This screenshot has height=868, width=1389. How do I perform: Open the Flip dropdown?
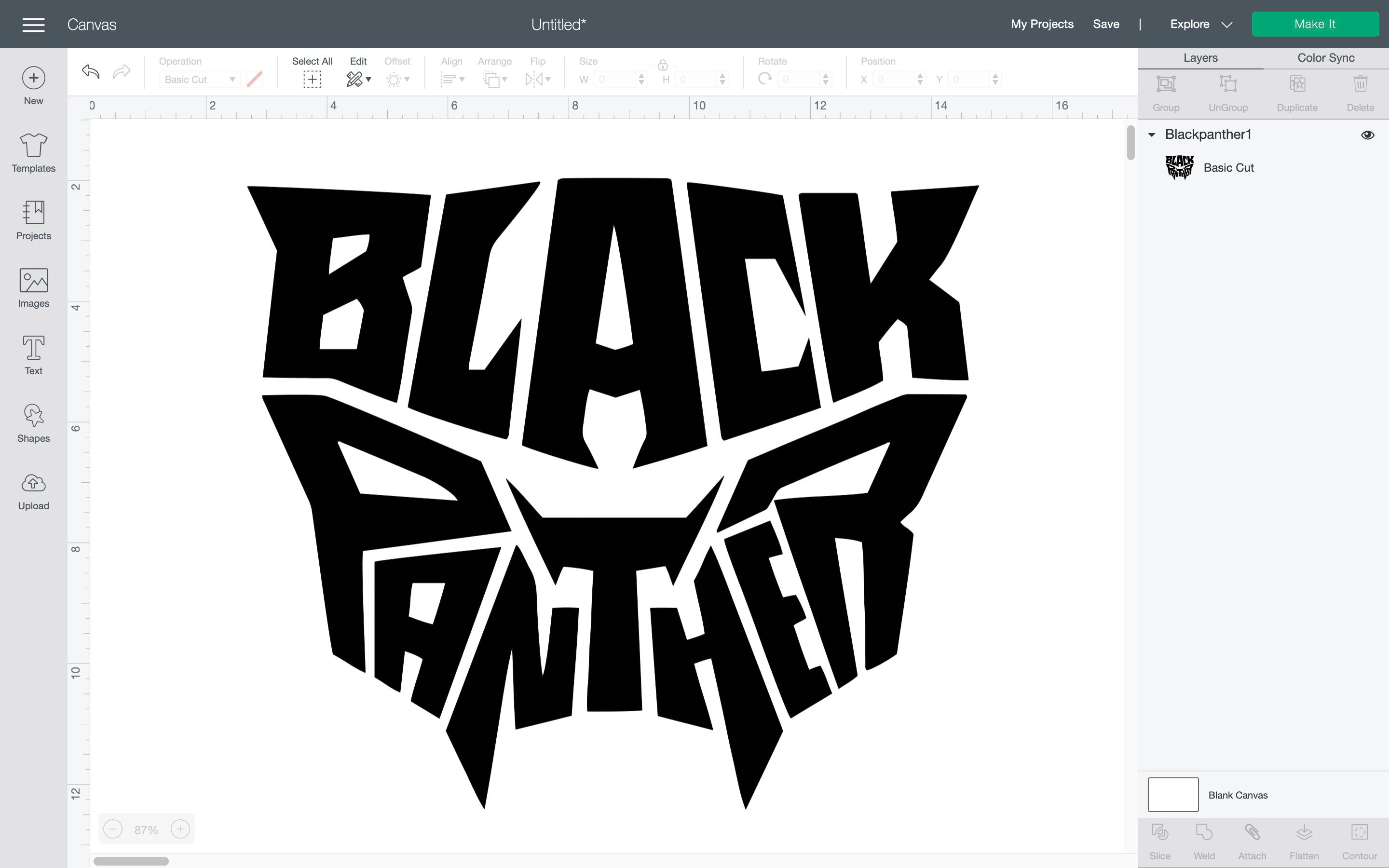click(x=538, y=79)
